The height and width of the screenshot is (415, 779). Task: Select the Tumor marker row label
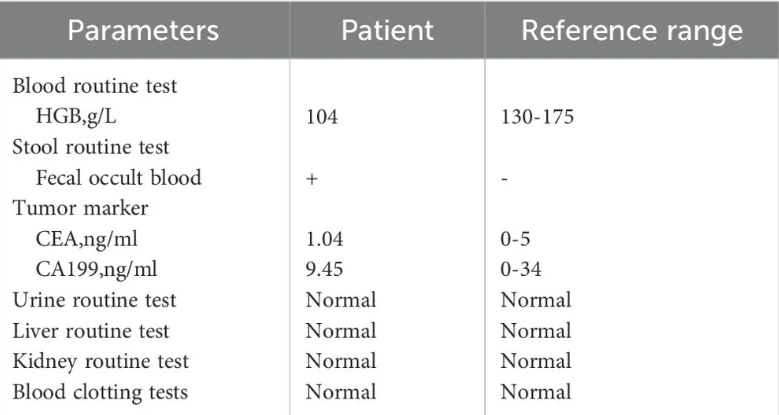(x=80, y=208)
